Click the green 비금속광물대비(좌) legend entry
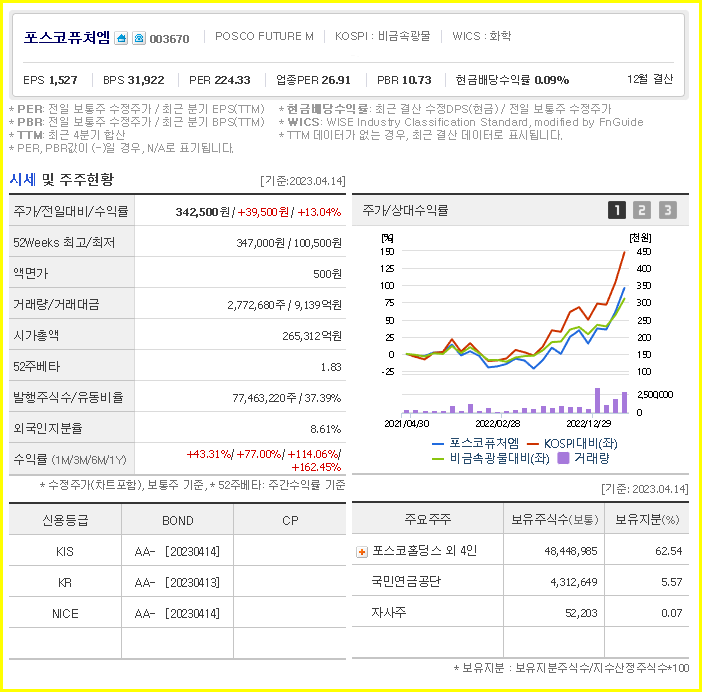This screenshot has width=702, height=692. (490, 458)
